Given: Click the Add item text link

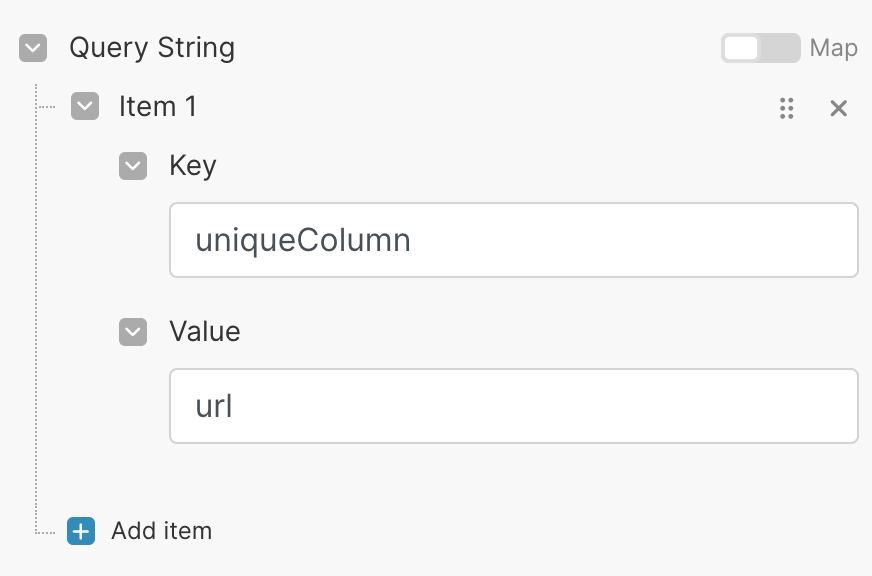Looking at the screenshot, I should pyautogui.click(x=161, y=531).
